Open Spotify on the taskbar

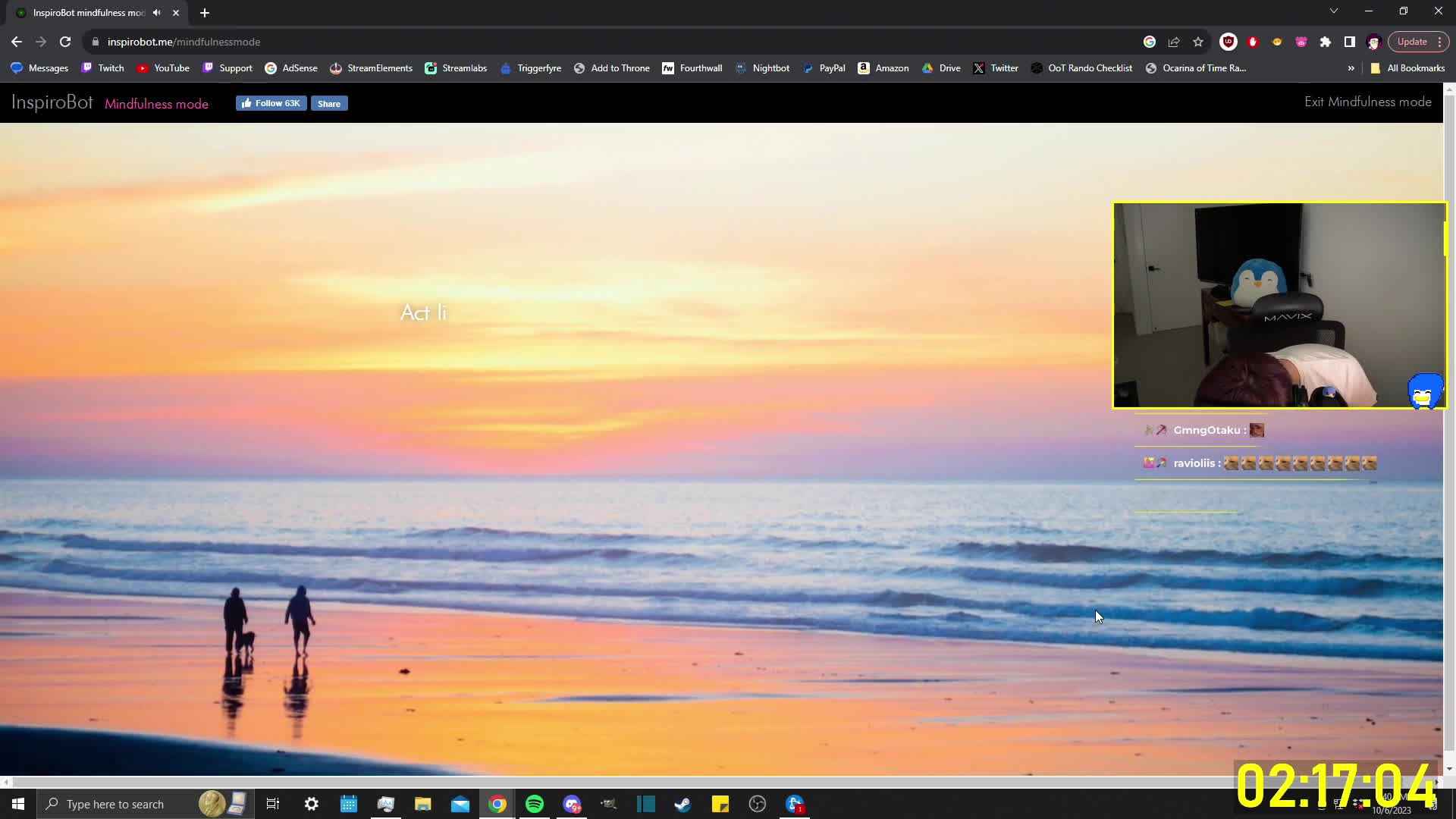coord(535,804)
